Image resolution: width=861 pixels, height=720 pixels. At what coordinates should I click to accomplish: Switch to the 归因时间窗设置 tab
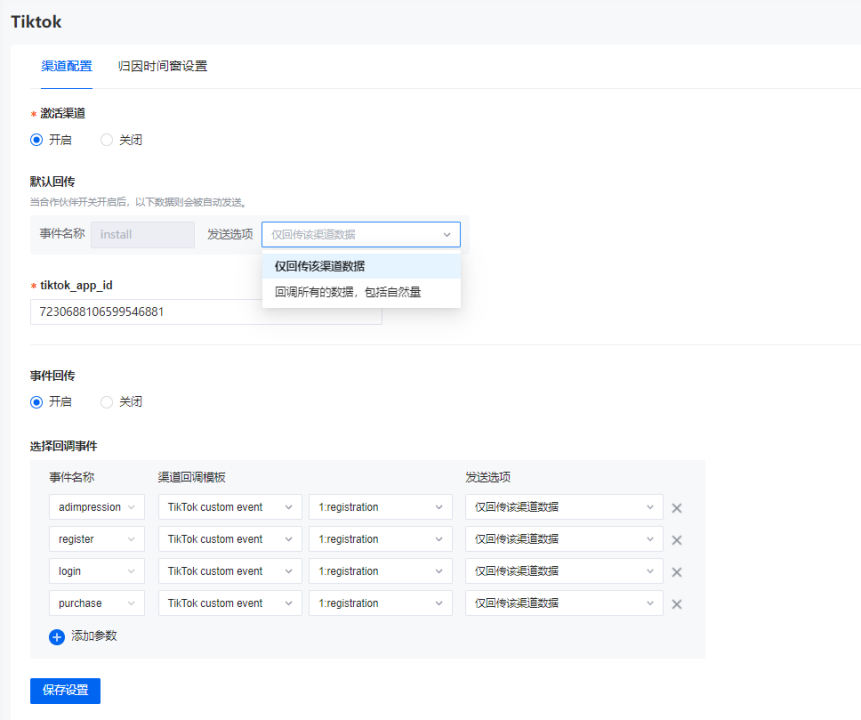163,66
